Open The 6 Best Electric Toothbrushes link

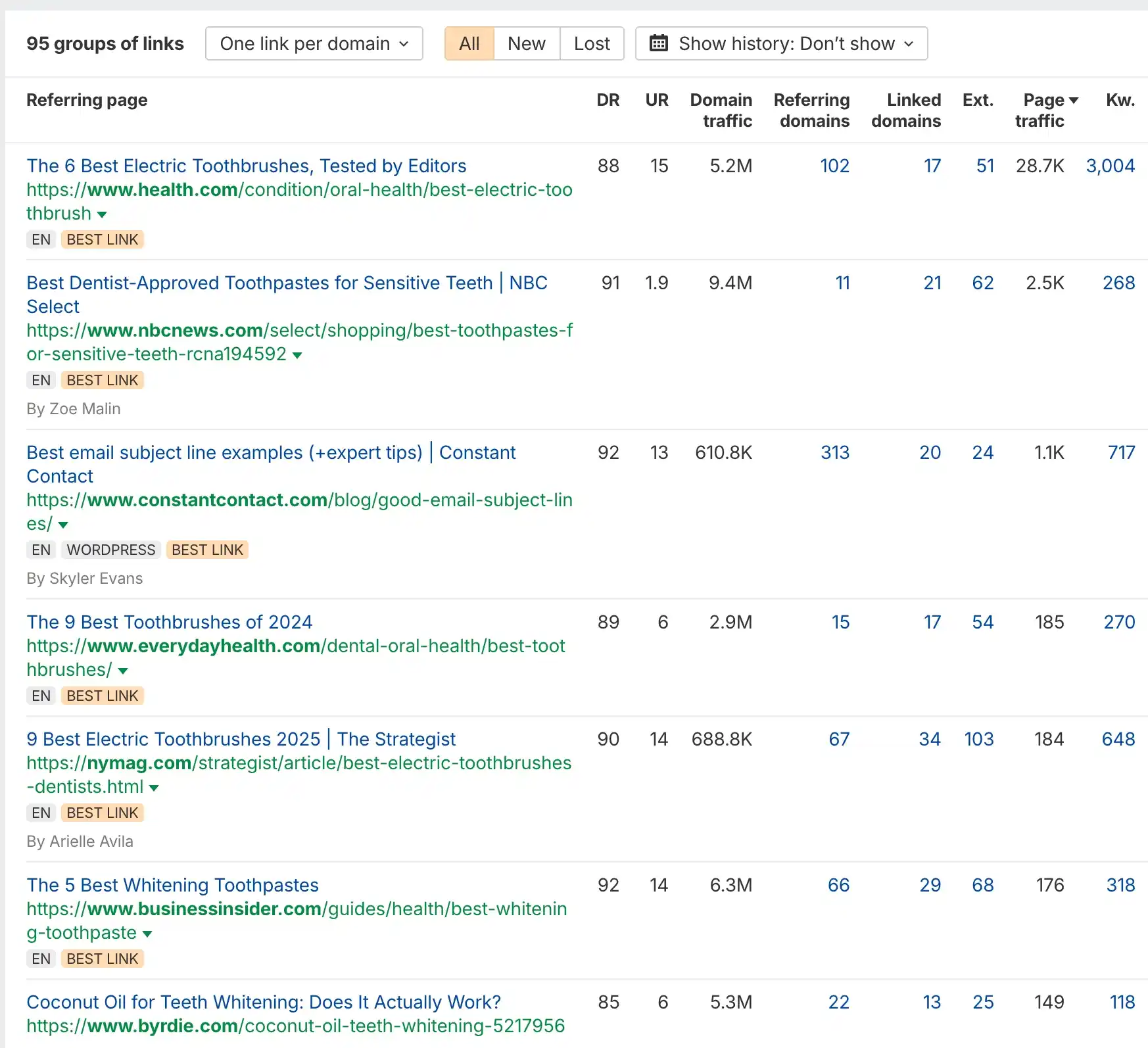click(x=247, y=166)
